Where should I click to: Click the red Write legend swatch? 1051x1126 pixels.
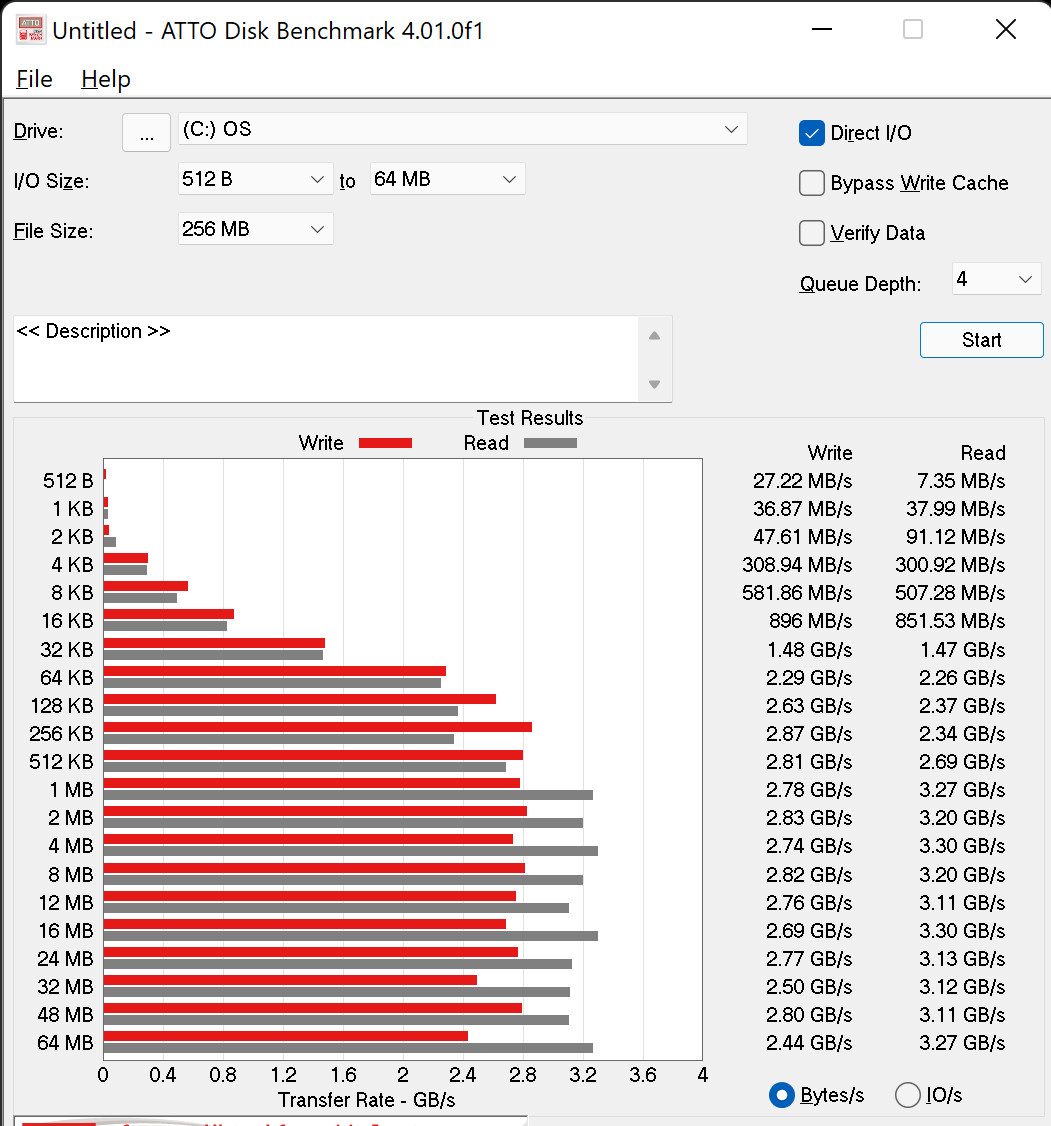(x=385, y=443)
